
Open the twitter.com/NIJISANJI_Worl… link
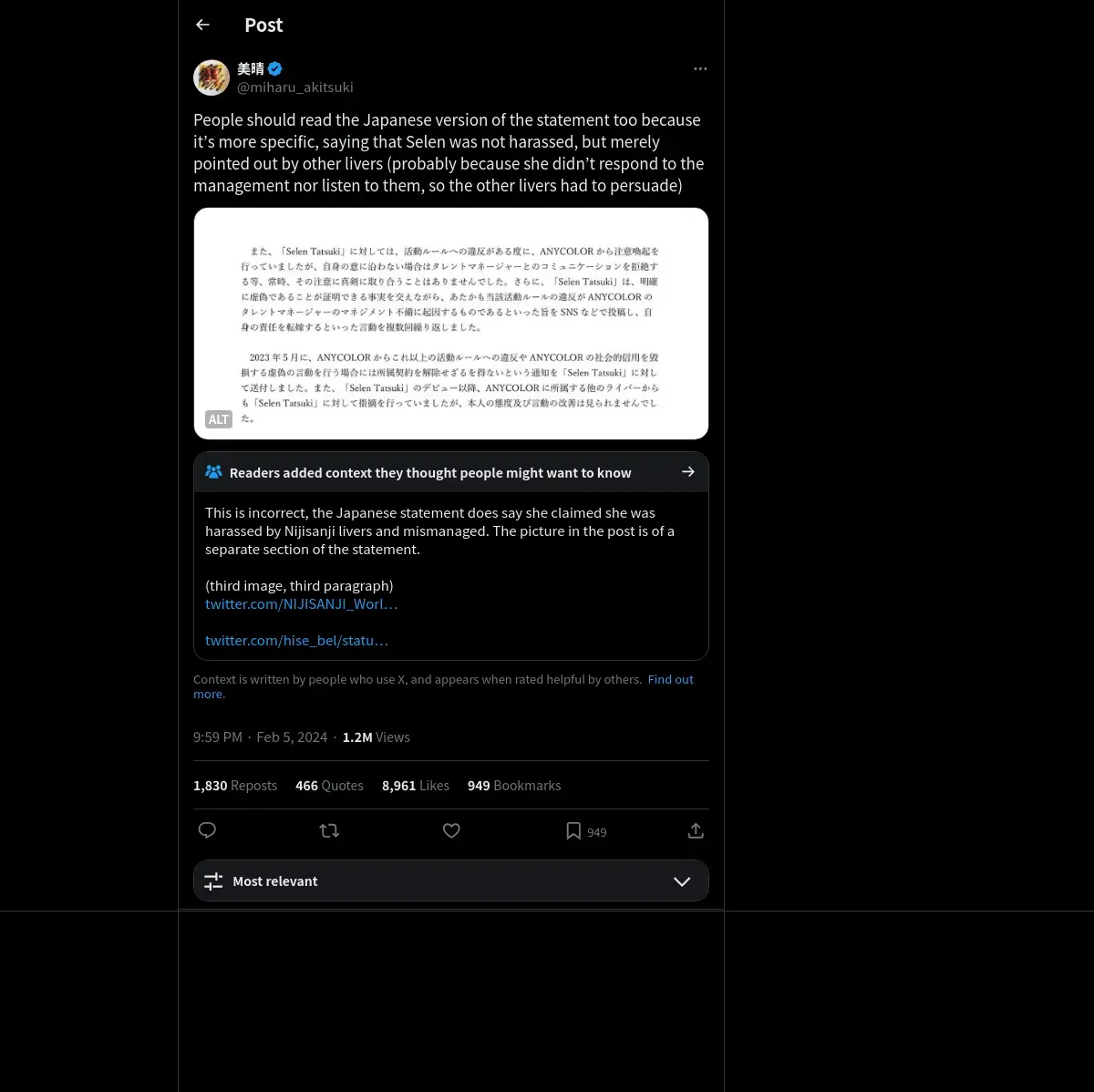click(301, 603)
